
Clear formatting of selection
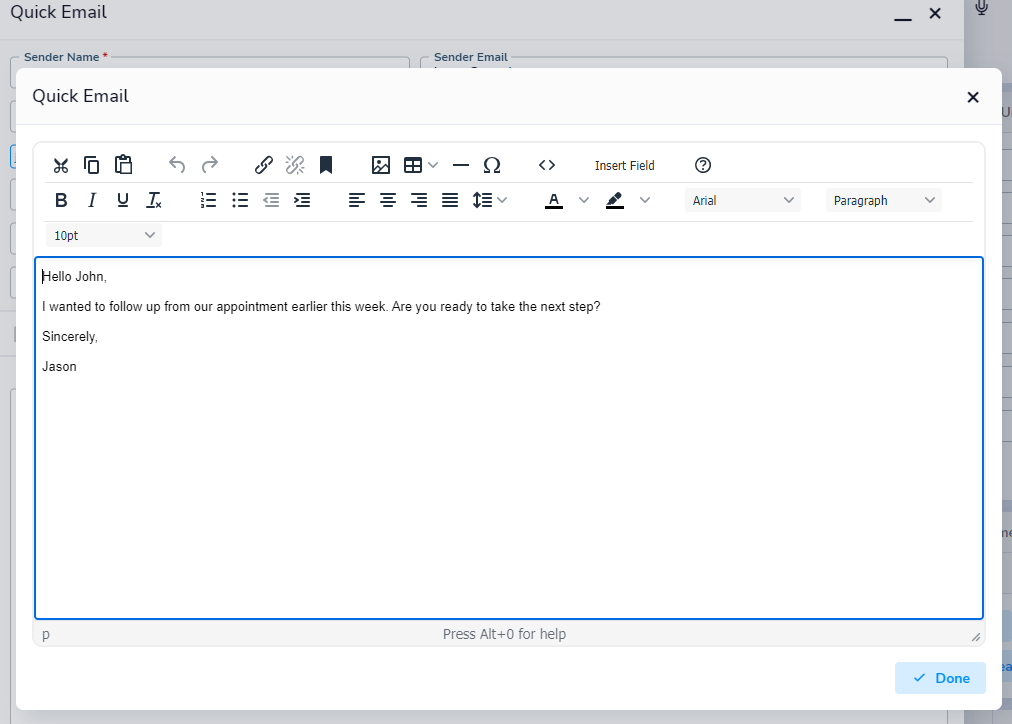pyautogui.click(x=154, y=201)
